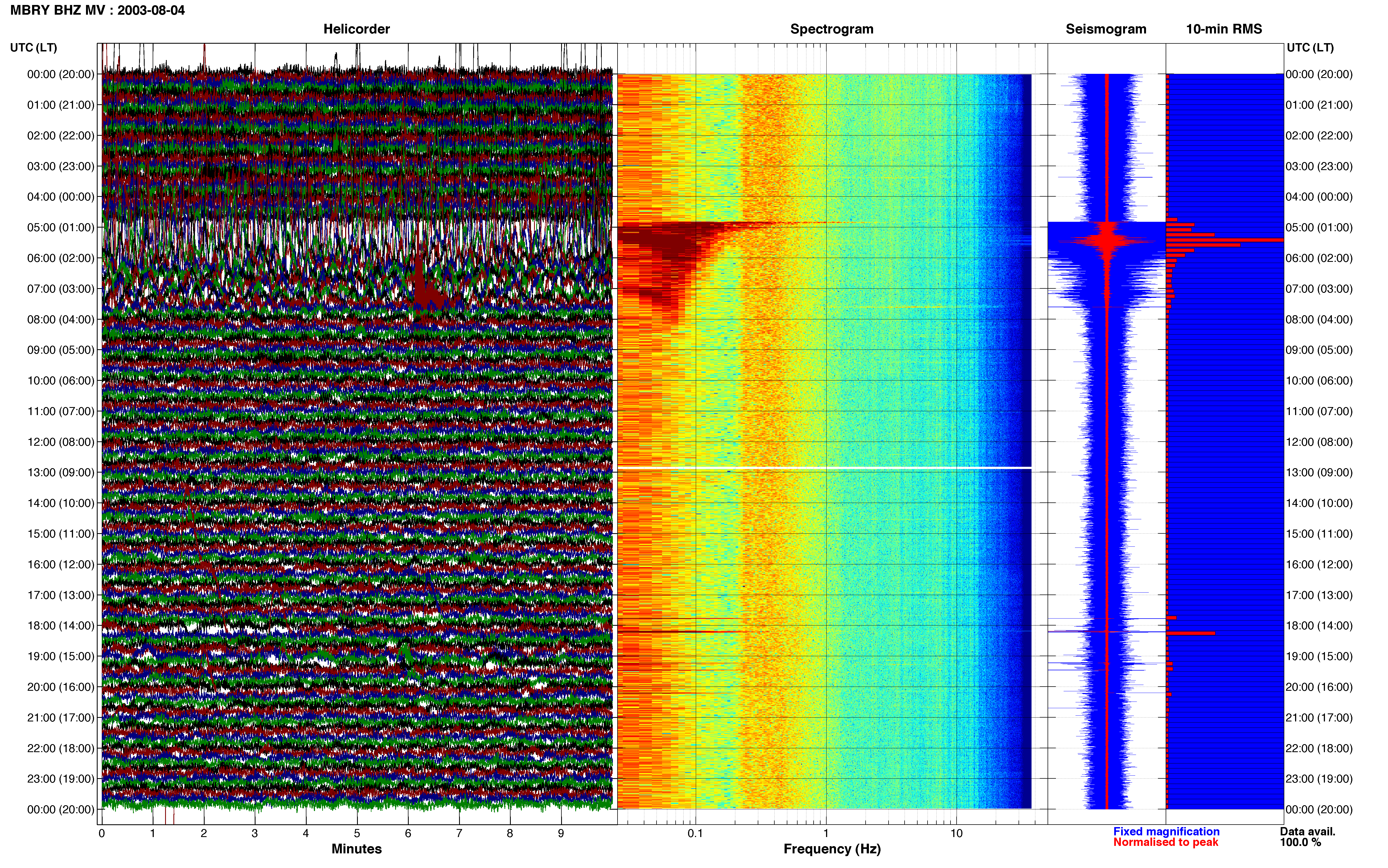The image size is (1388, 868).
Task: Click the Frequency (Hz) axis label
Action: coord(832,849)
